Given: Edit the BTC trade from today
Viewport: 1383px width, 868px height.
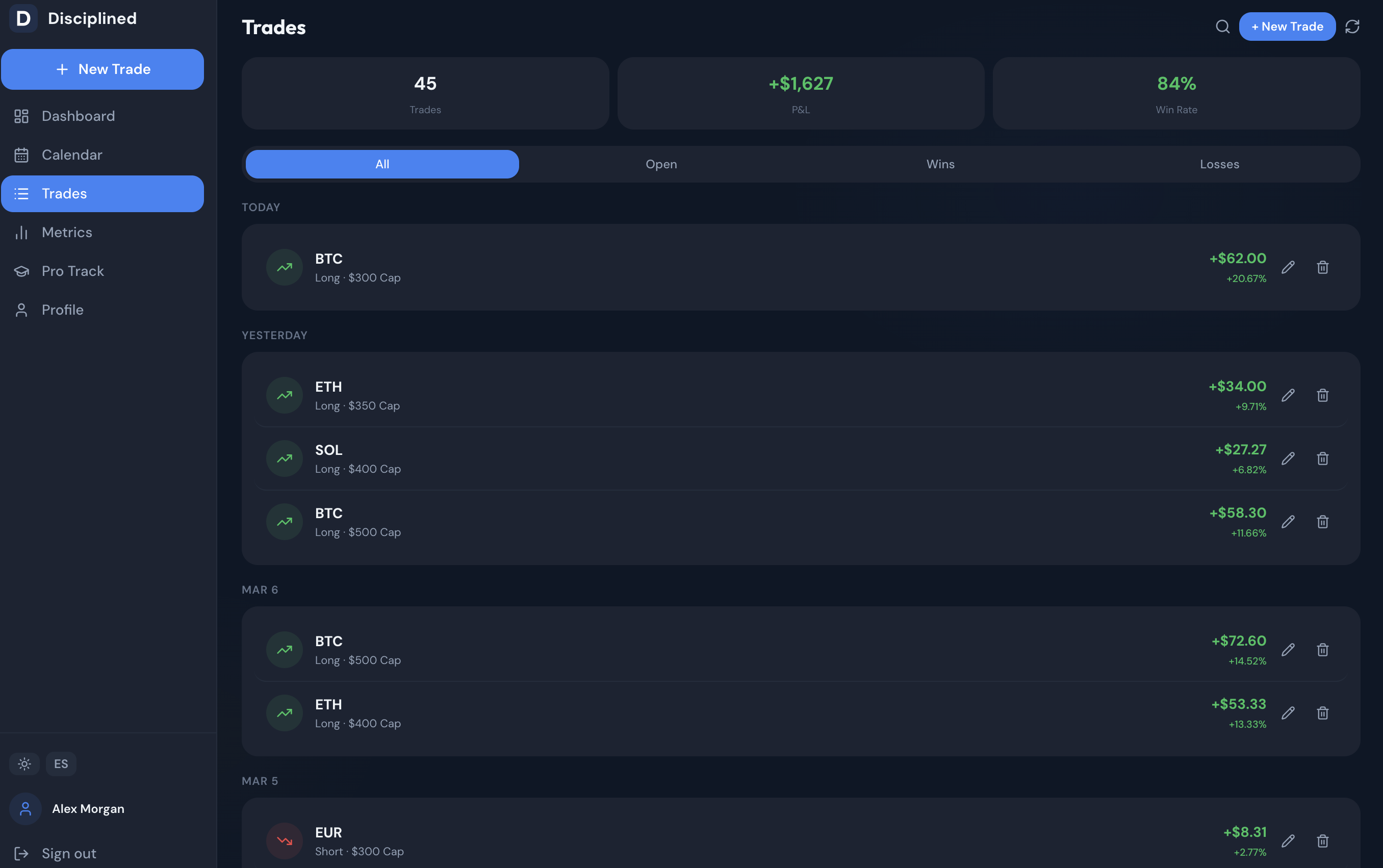Looking at the screenshot, I should (x=1288, y=267).
